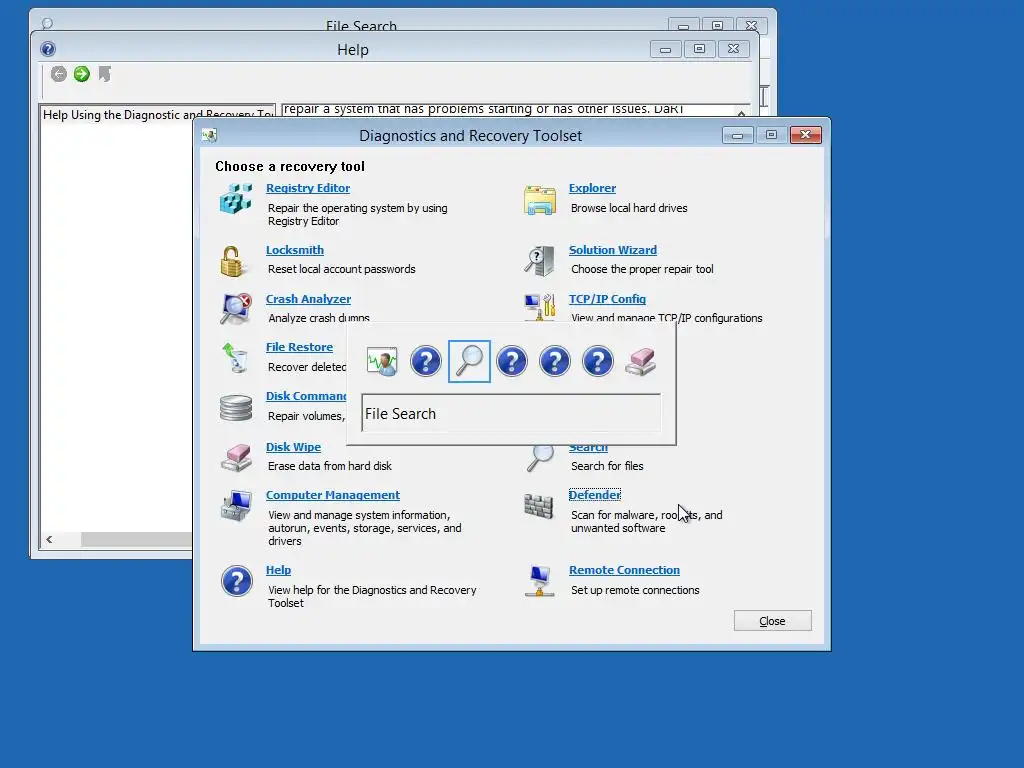Click the File Search window title bar icon
1024x768 pixels.
tap(47, 24)
